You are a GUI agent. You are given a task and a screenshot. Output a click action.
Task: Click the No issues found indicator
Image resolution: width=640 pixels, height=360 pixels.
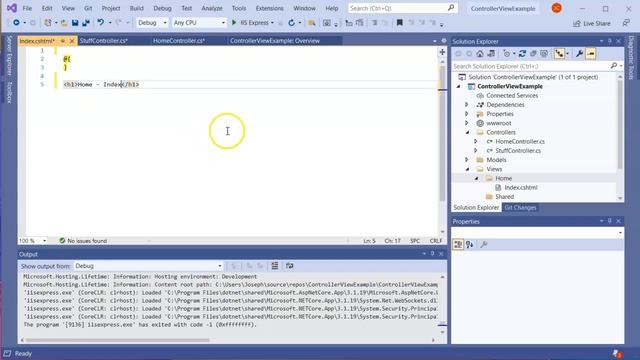83,241
